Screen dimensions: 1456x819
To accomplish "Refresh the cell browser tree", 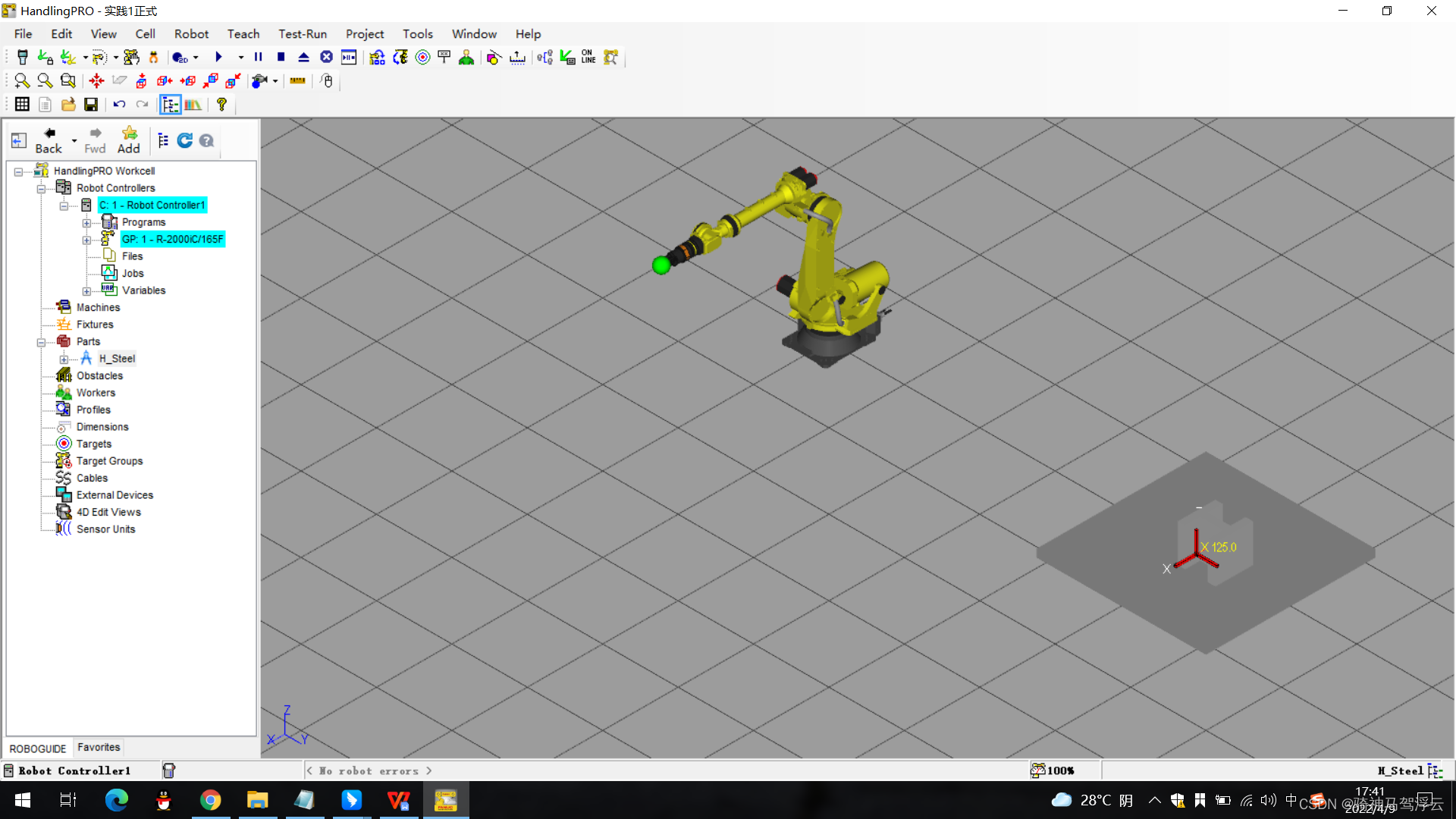I will (x=184, y=140).
